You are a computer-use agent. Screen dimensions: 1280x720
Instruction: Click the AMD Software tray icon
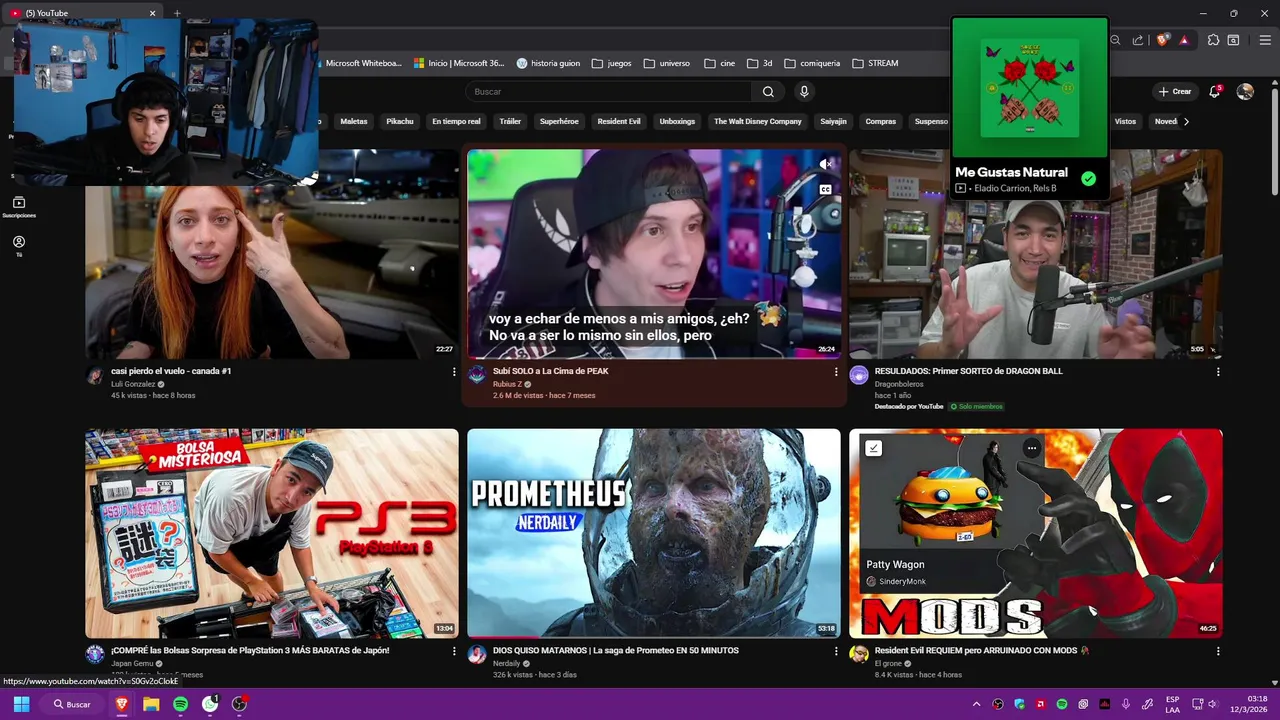(x=1041, y=704)
